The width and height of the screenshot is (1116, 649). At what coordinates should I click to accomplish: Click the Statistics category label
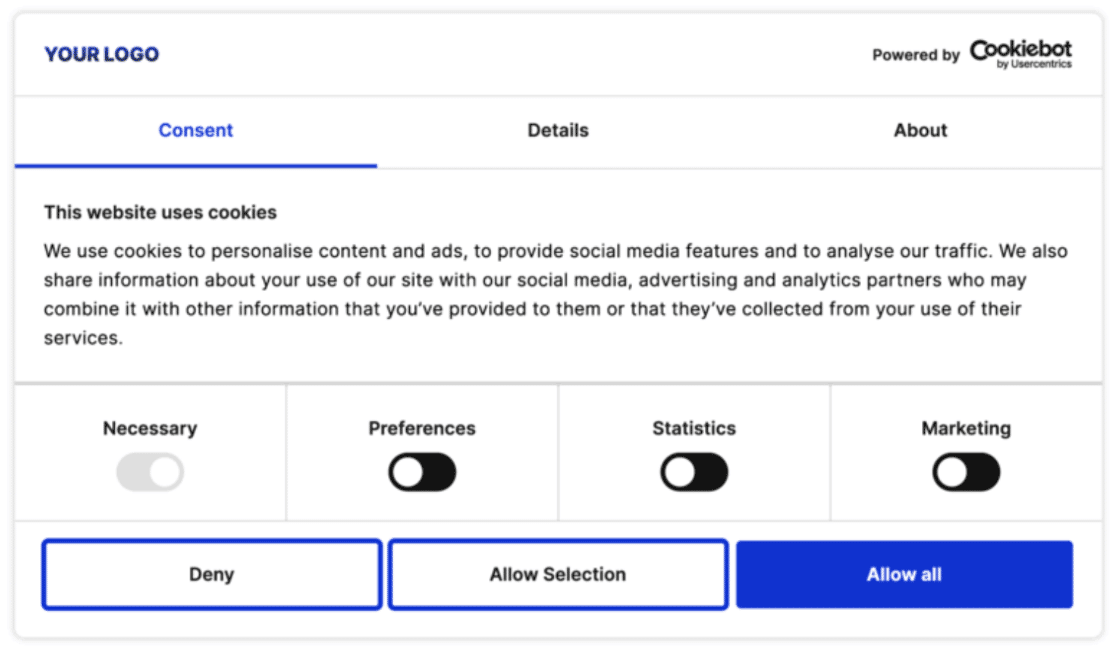694,428
